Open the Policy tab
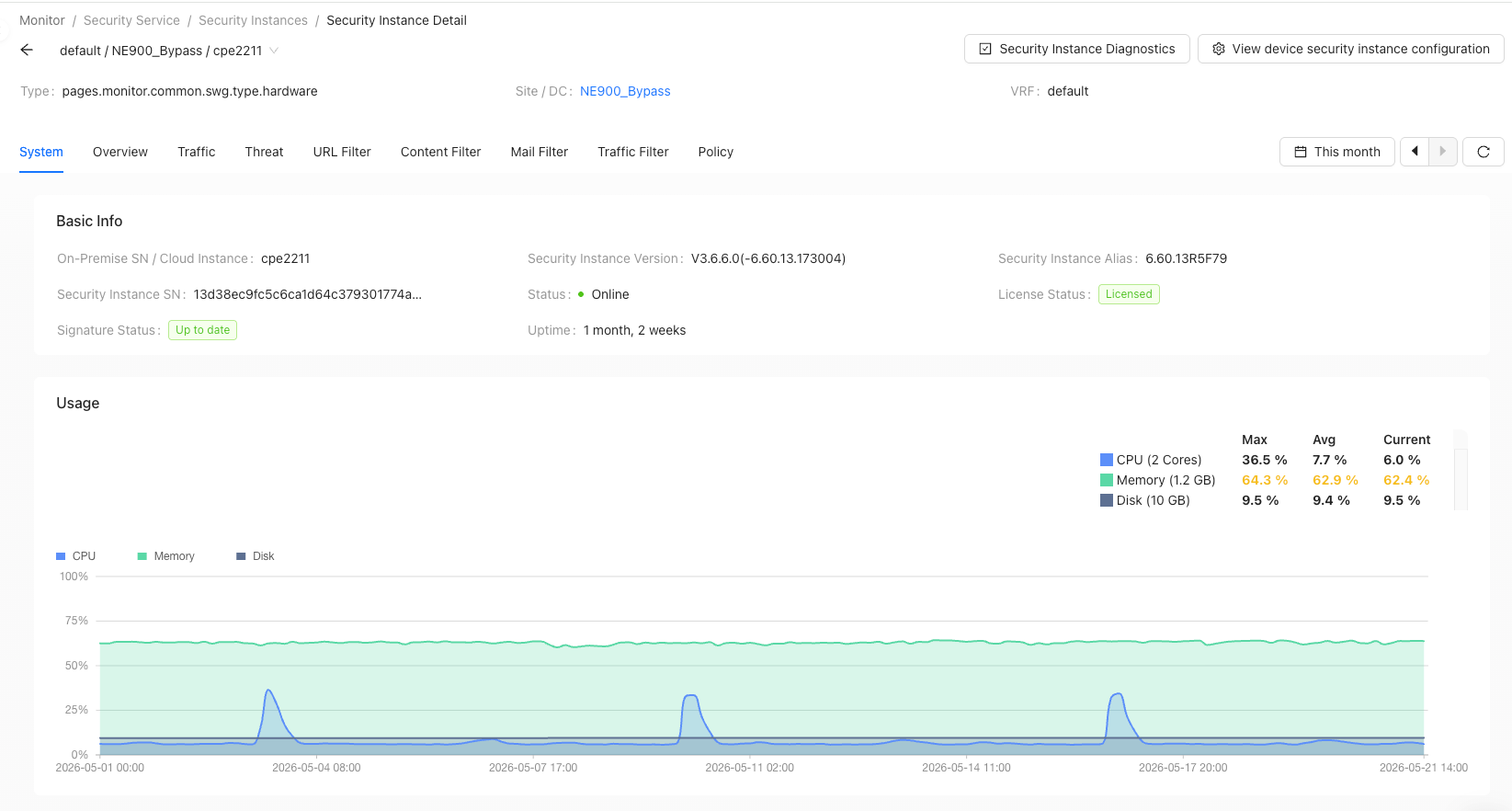This screenshot has height=811, width=1512. (x=716, y=152)
